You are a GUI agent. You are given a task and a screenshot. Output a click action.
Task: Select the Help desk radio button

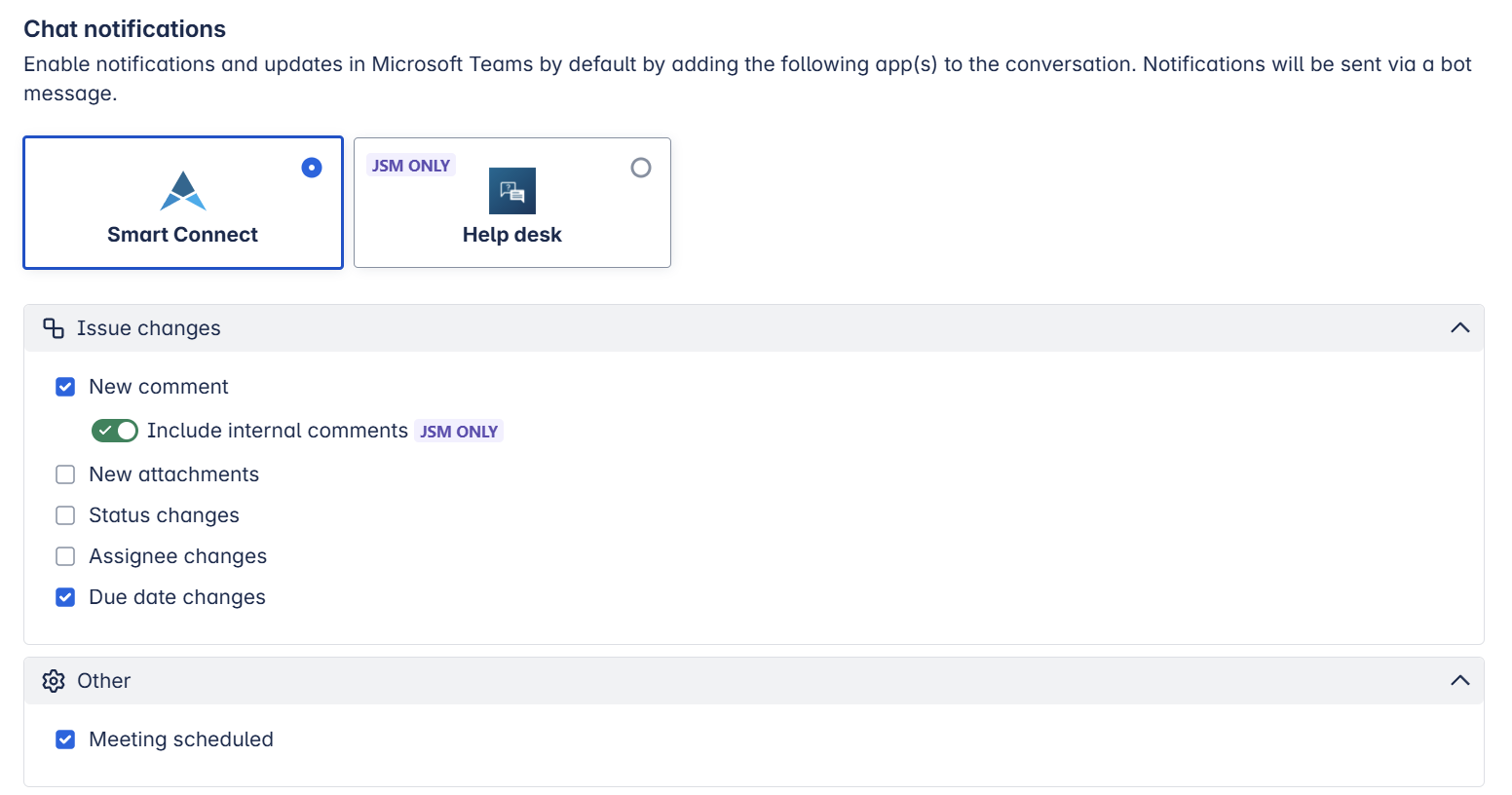(641, 168)
